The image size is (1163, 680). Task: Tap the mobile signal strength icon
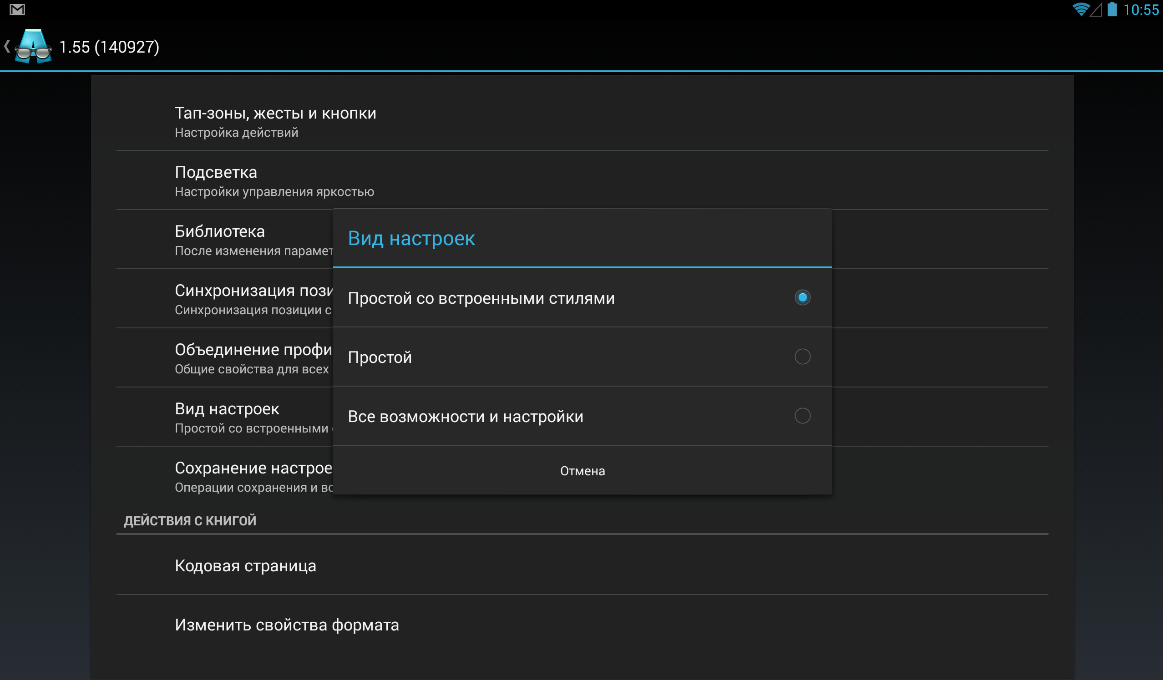pyautogui.click(x=1096, y=10)
